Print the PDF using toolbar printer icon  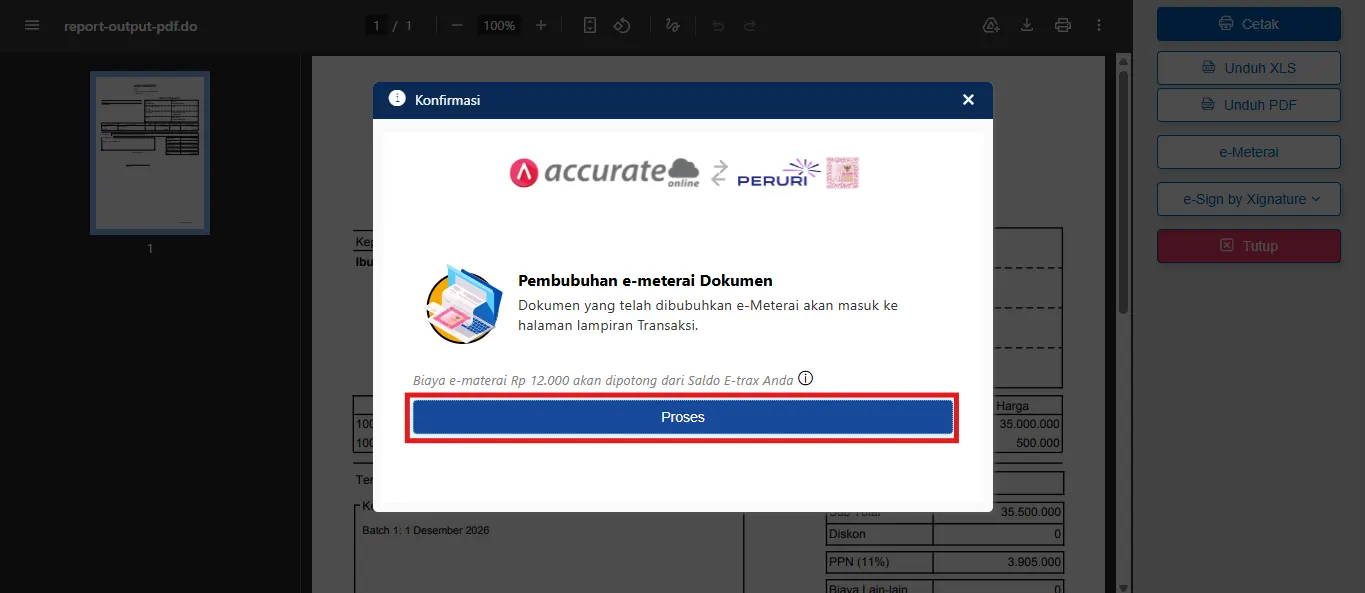[1063, 25]
